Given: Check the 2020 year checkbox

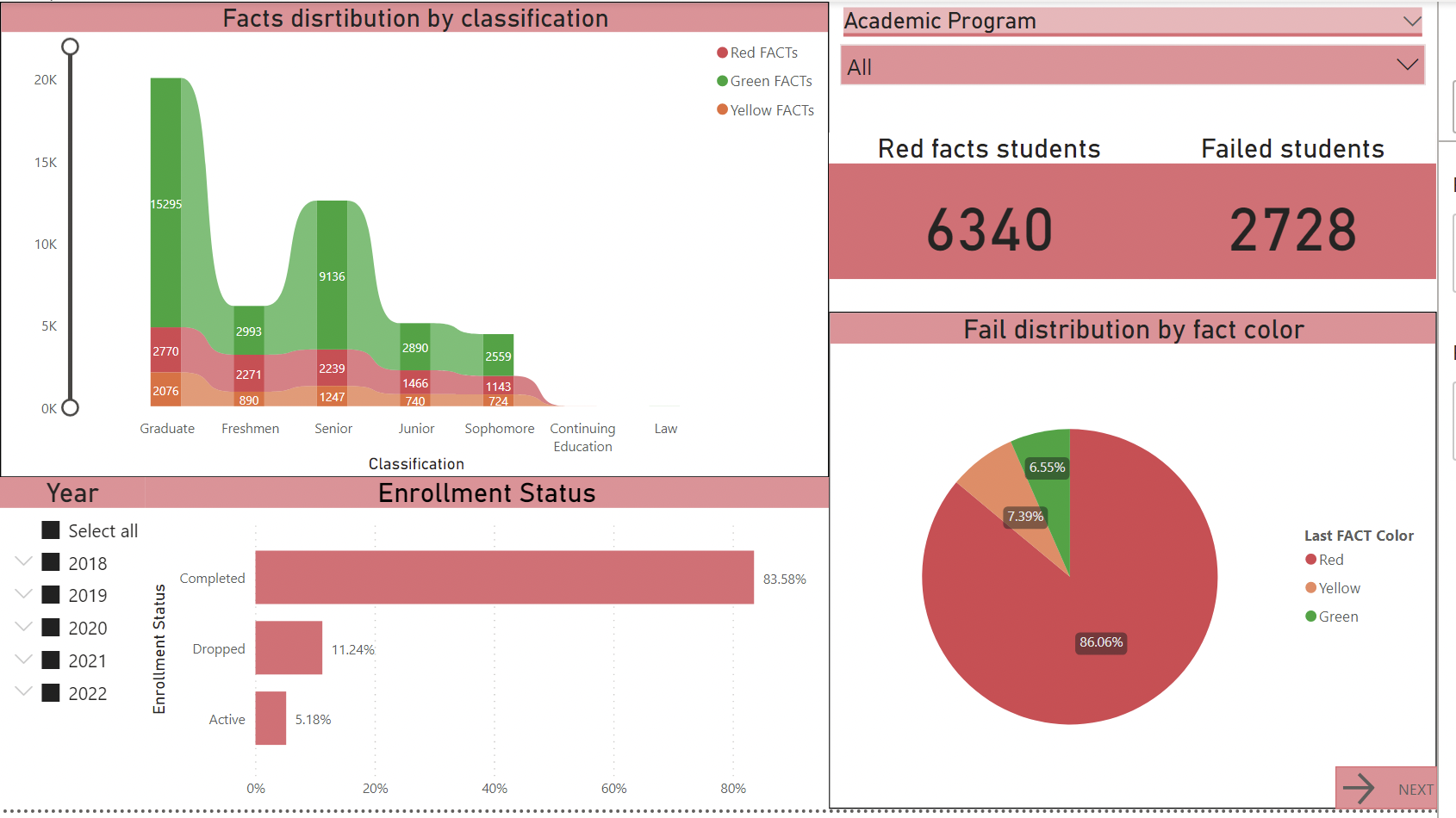Looking at the screenshot, I should (x=50, y=628).
